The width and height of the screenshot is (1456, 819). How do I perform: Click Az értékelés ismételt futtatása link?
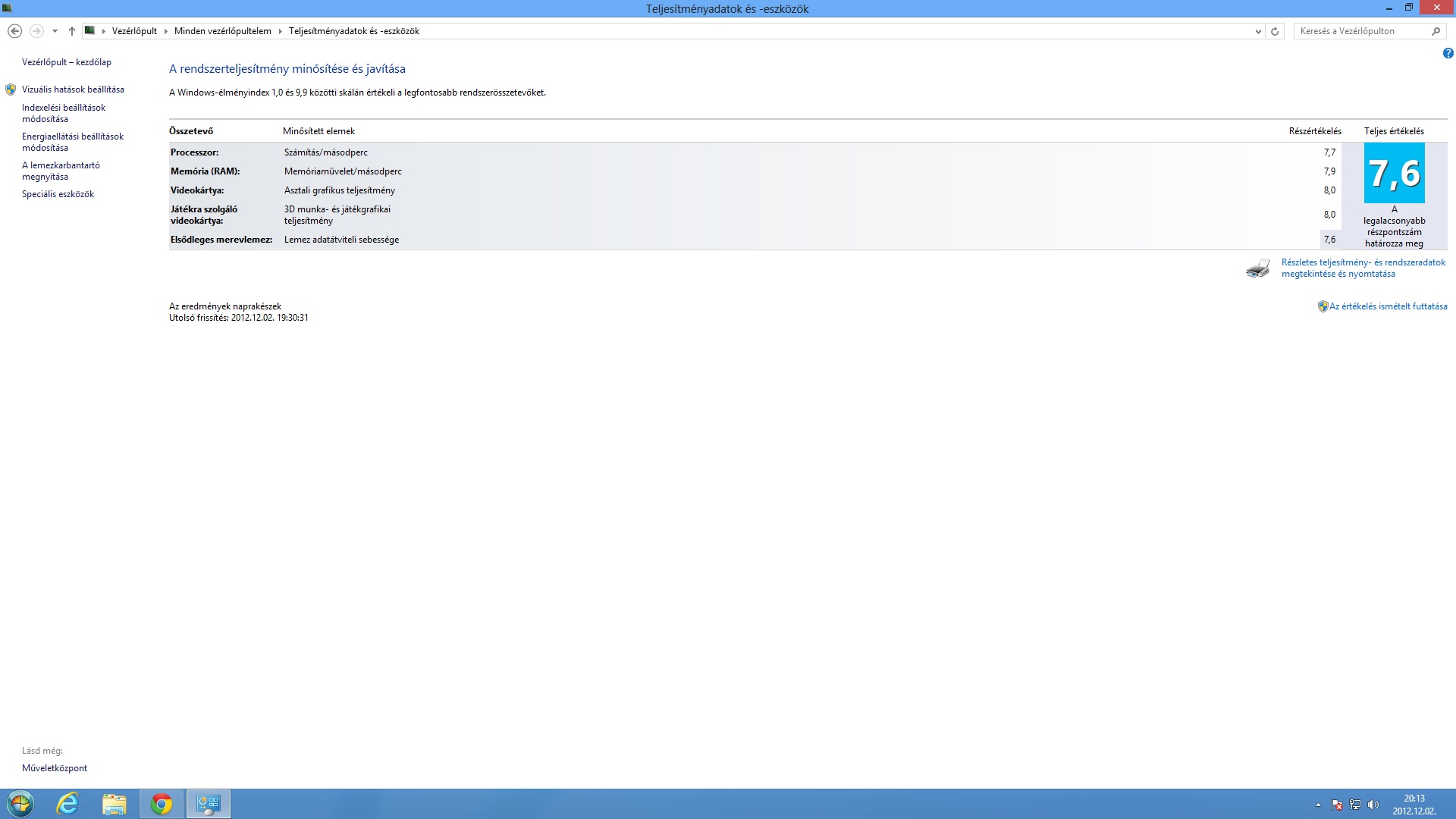[1388, 306]
